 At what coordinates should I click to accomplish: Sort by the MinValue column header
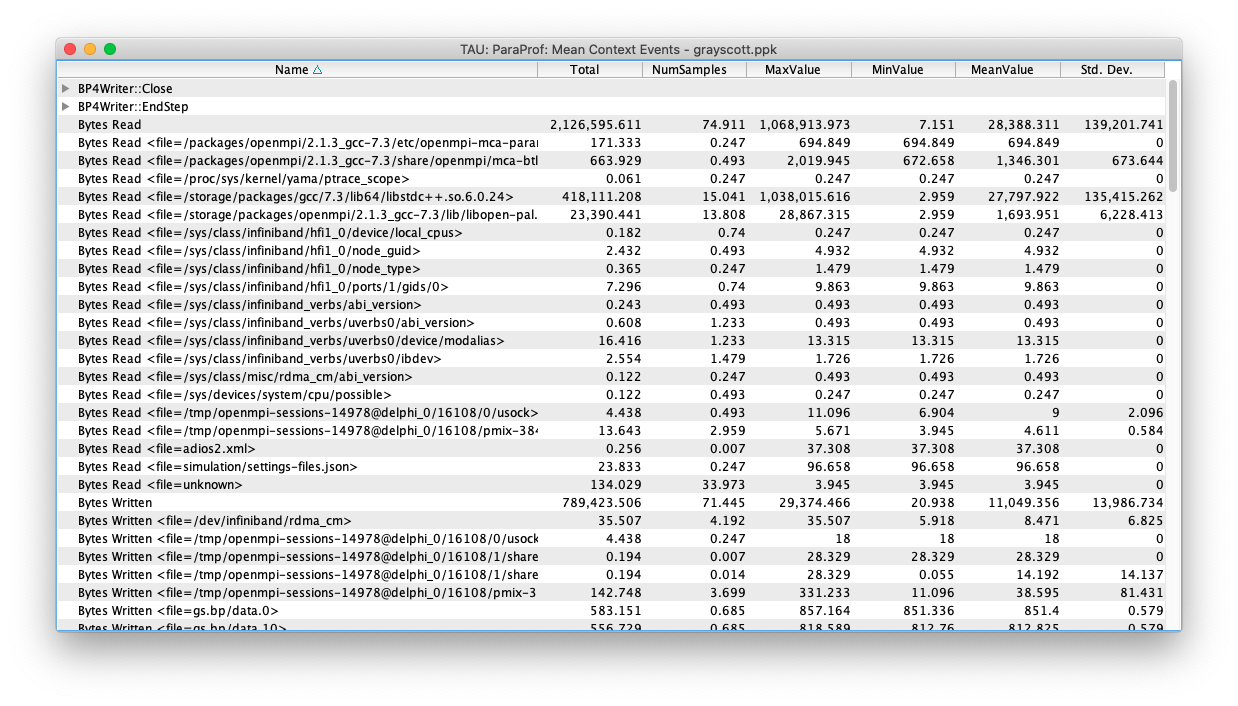tap(904, 70)
